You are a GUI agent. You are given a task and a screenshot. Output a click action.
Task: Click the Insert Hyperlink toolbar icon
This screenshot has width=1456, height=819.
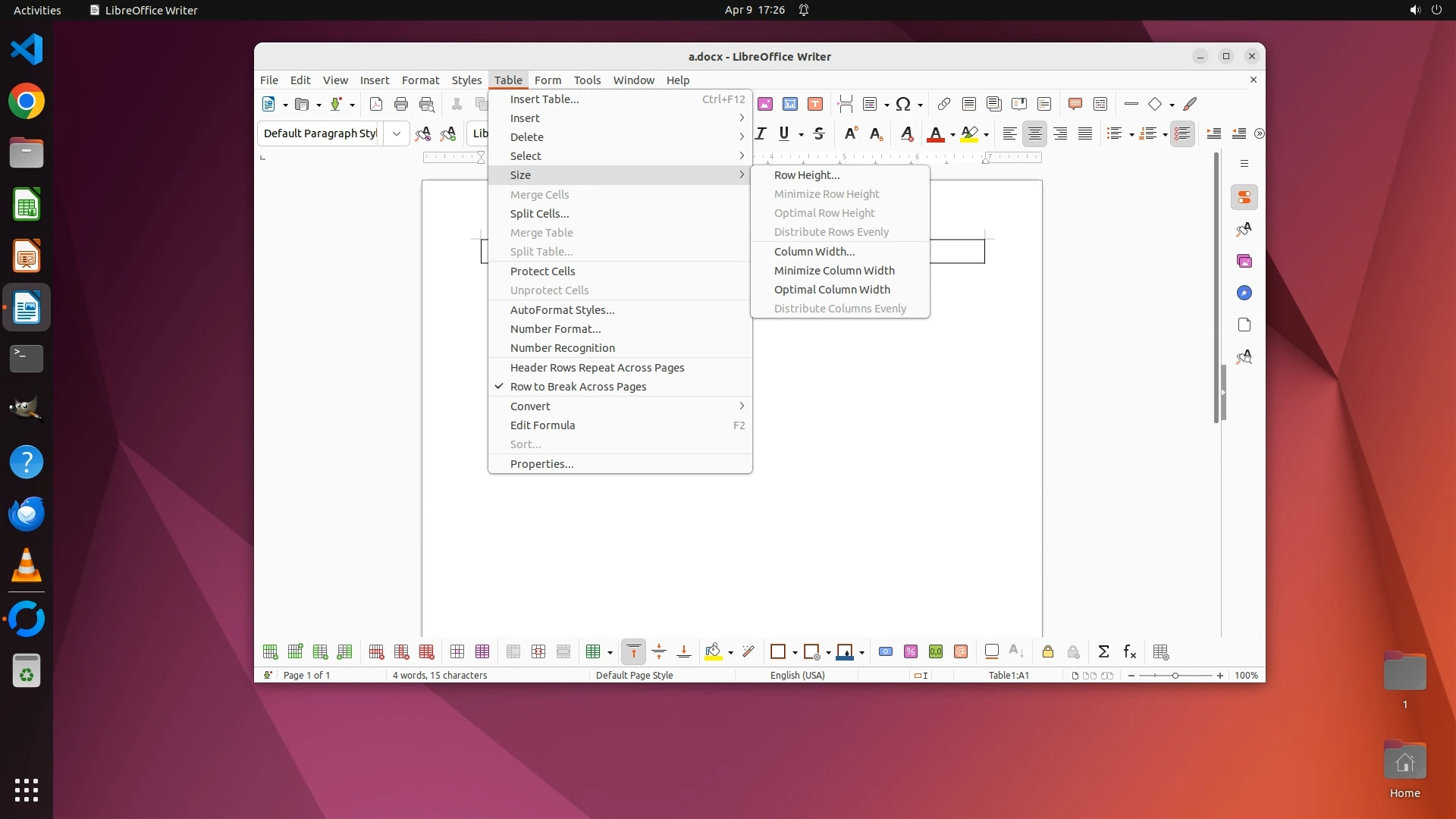(x=943, y=104)
